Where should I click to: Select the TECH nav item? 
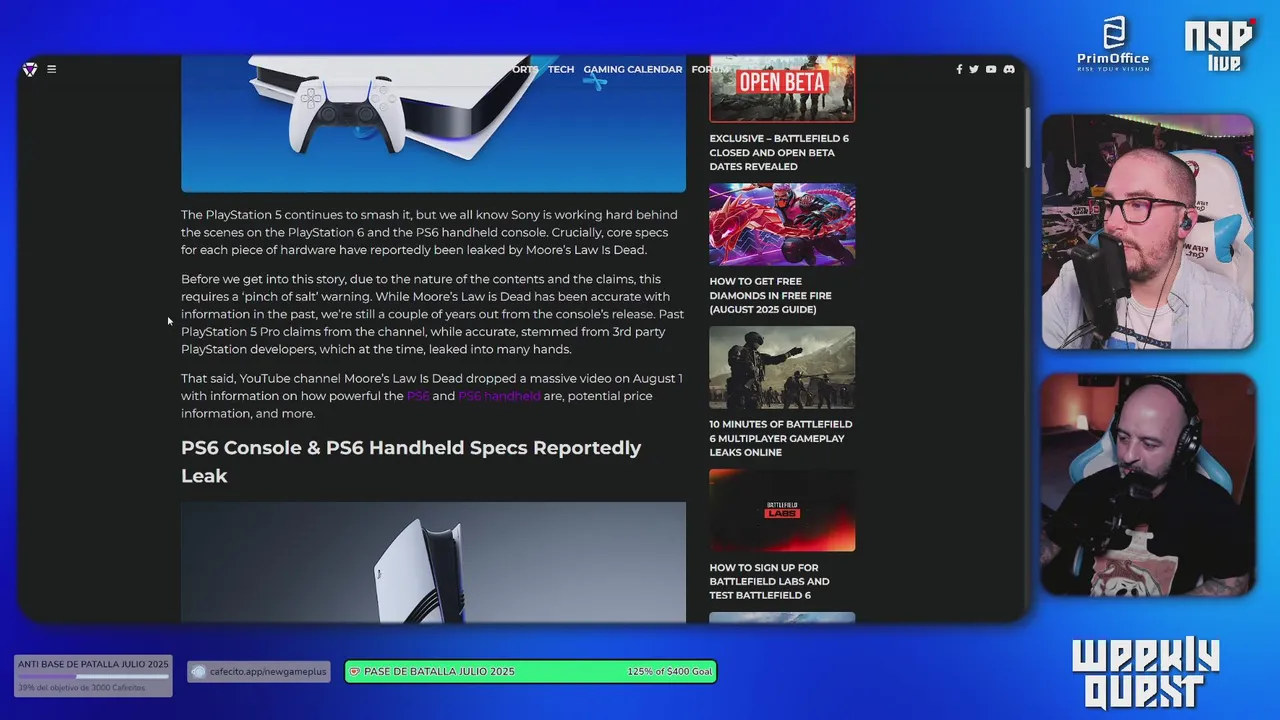click(x=561, y=69)
